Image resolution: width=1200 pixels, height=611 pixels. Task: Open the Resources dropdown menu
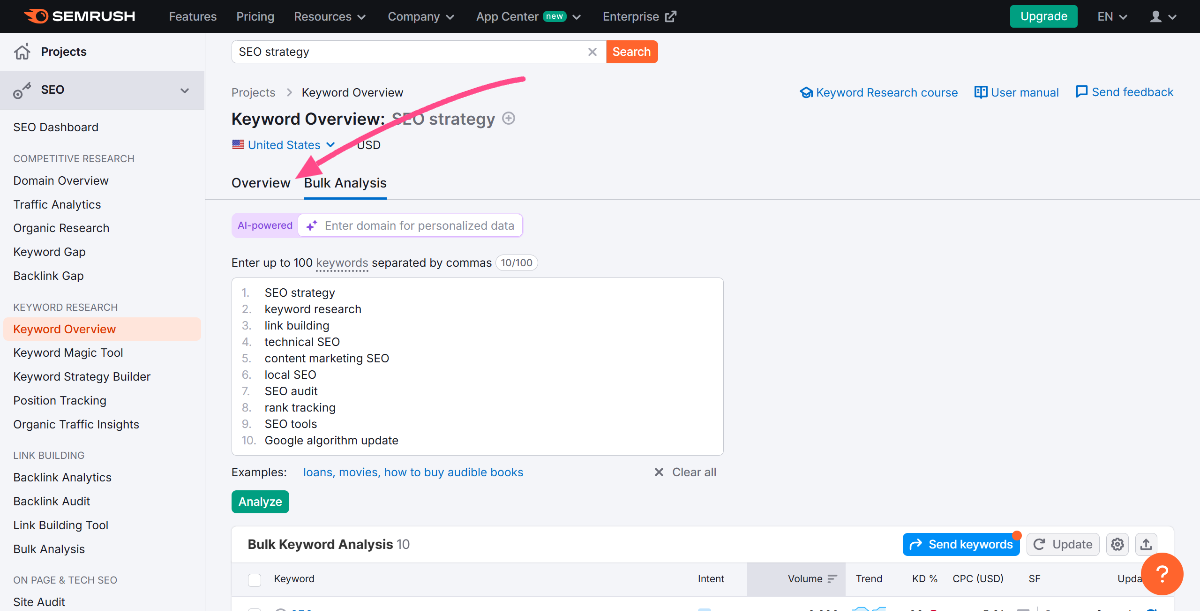pos(329,17)
